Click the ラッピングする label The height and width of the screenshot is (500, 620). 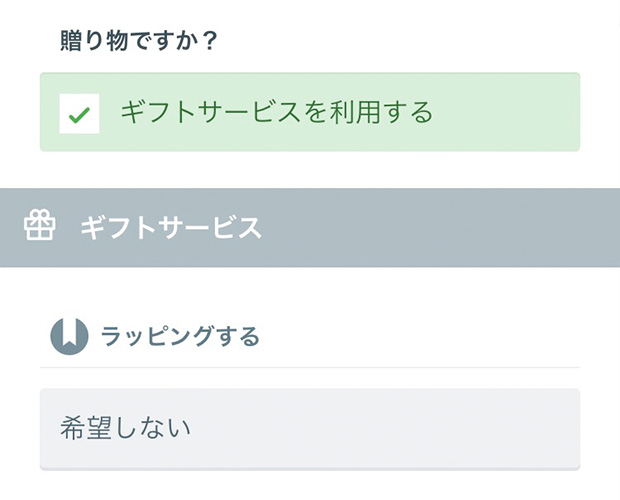(x=180, y=336)
